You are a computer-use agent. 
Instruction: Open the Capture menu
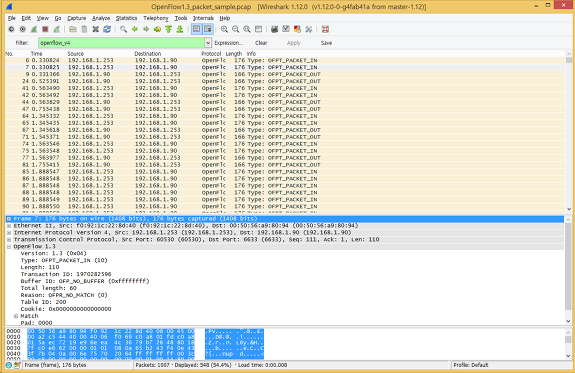point(77,18)
